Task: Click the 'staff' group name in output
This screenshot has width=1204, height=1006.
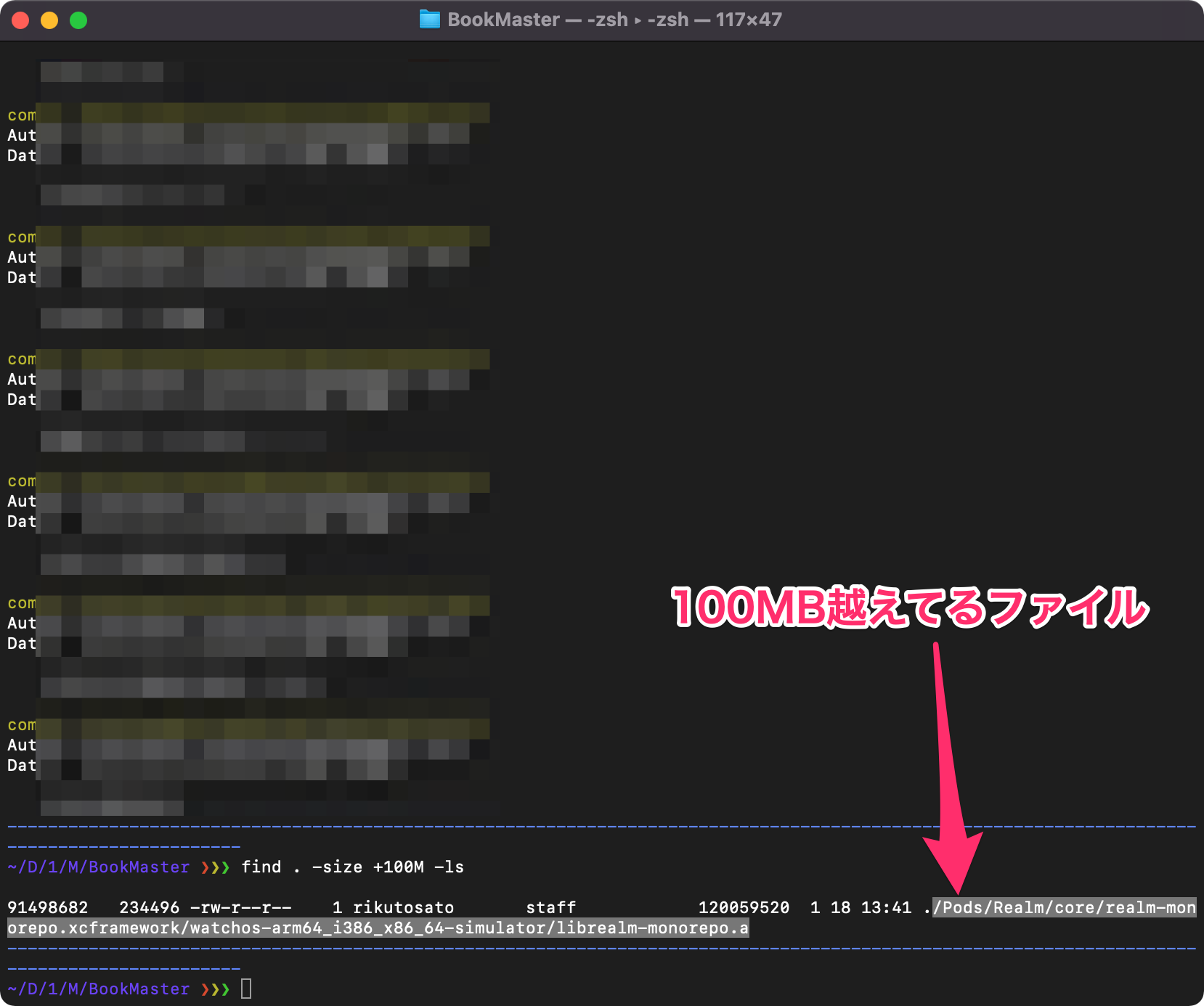Action: coord(550,907)
